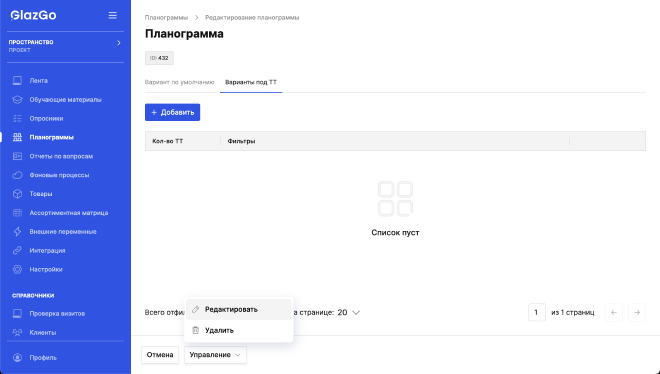Open Профиль label in sidebar

(43, 358)
